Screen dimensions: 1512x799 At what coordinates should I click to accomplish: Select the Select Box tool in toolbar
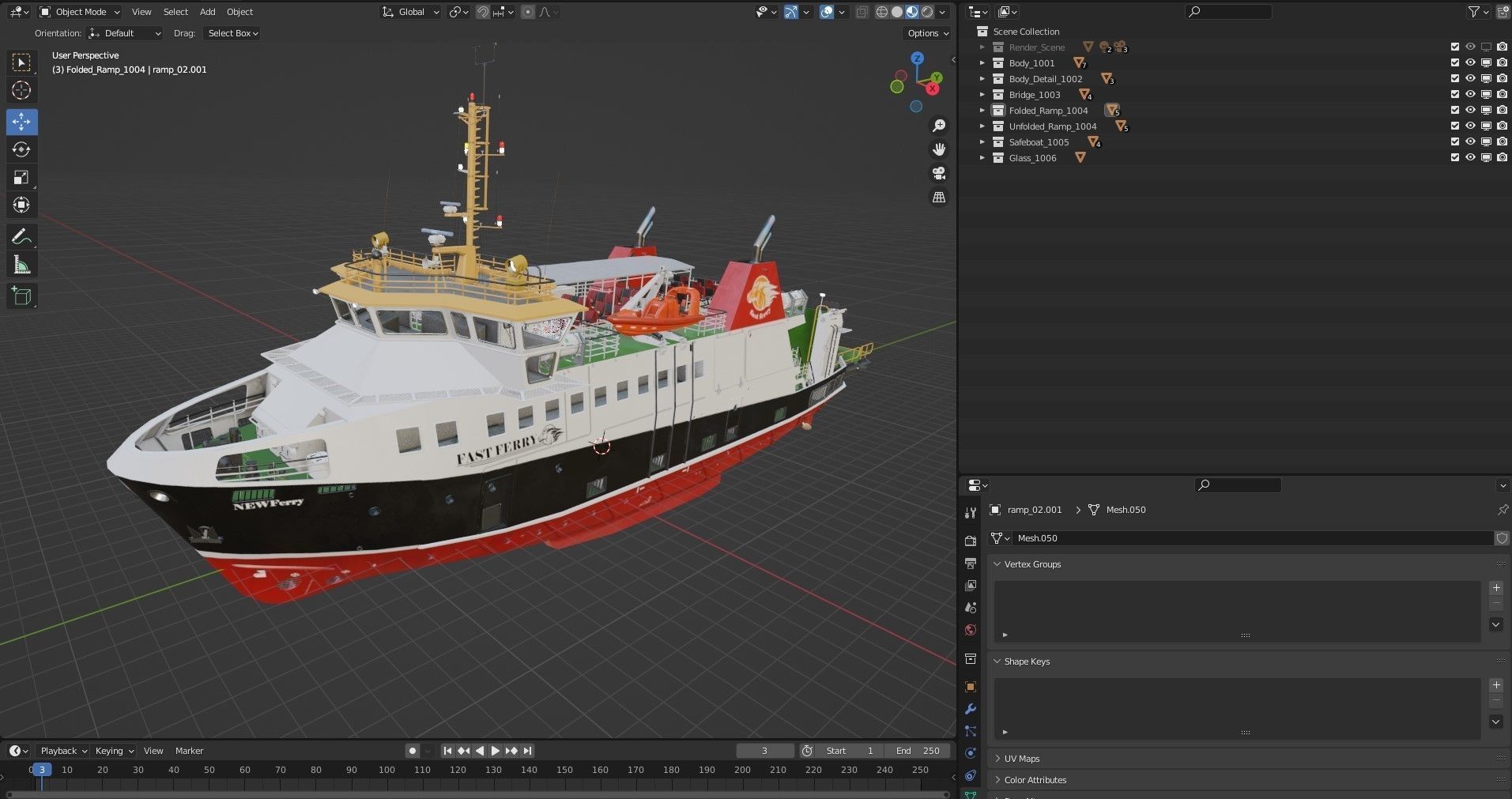(x=21, y=62)
